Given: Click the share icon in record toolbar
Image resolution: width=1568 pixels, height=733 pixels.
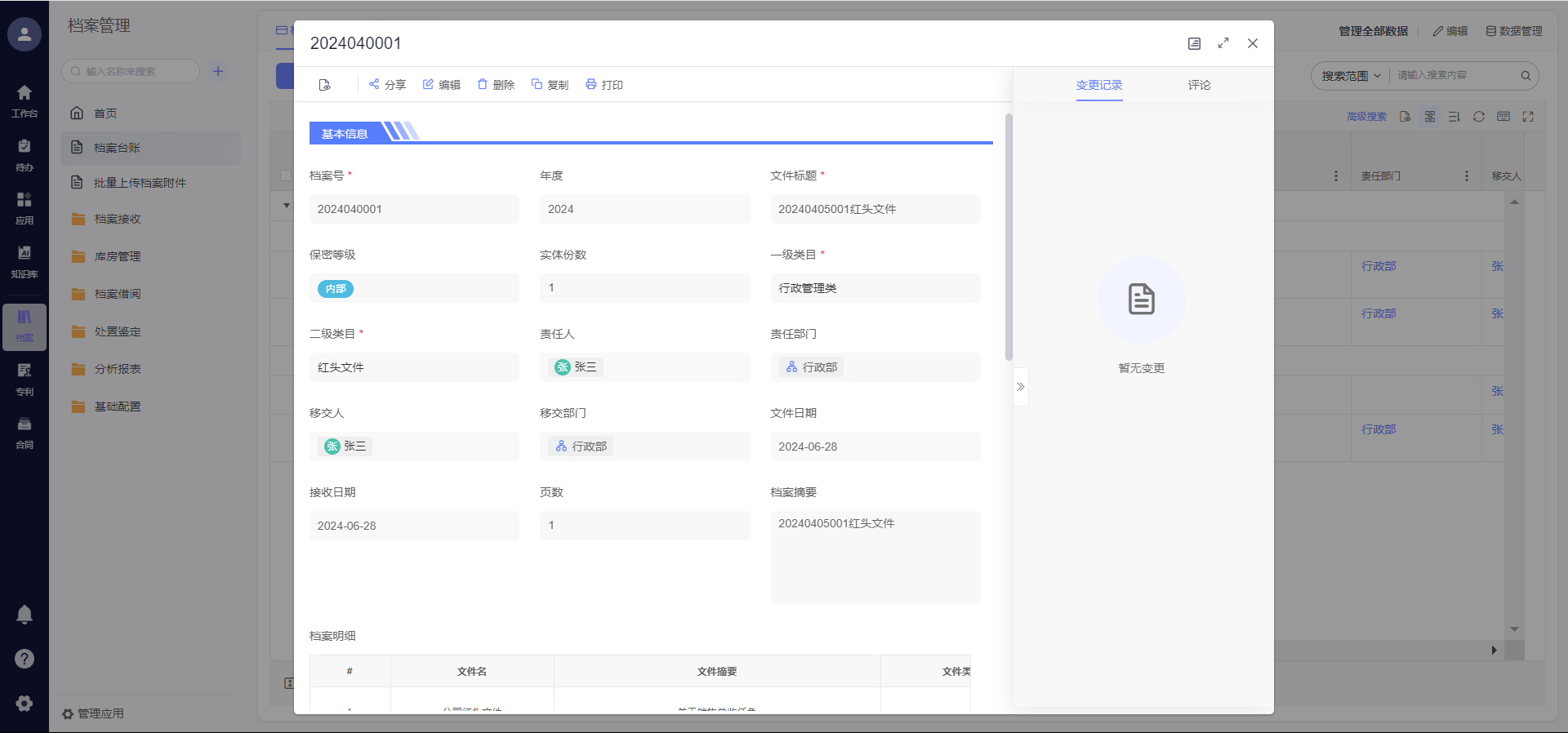Looking at the screenshot, I should 374,84.
